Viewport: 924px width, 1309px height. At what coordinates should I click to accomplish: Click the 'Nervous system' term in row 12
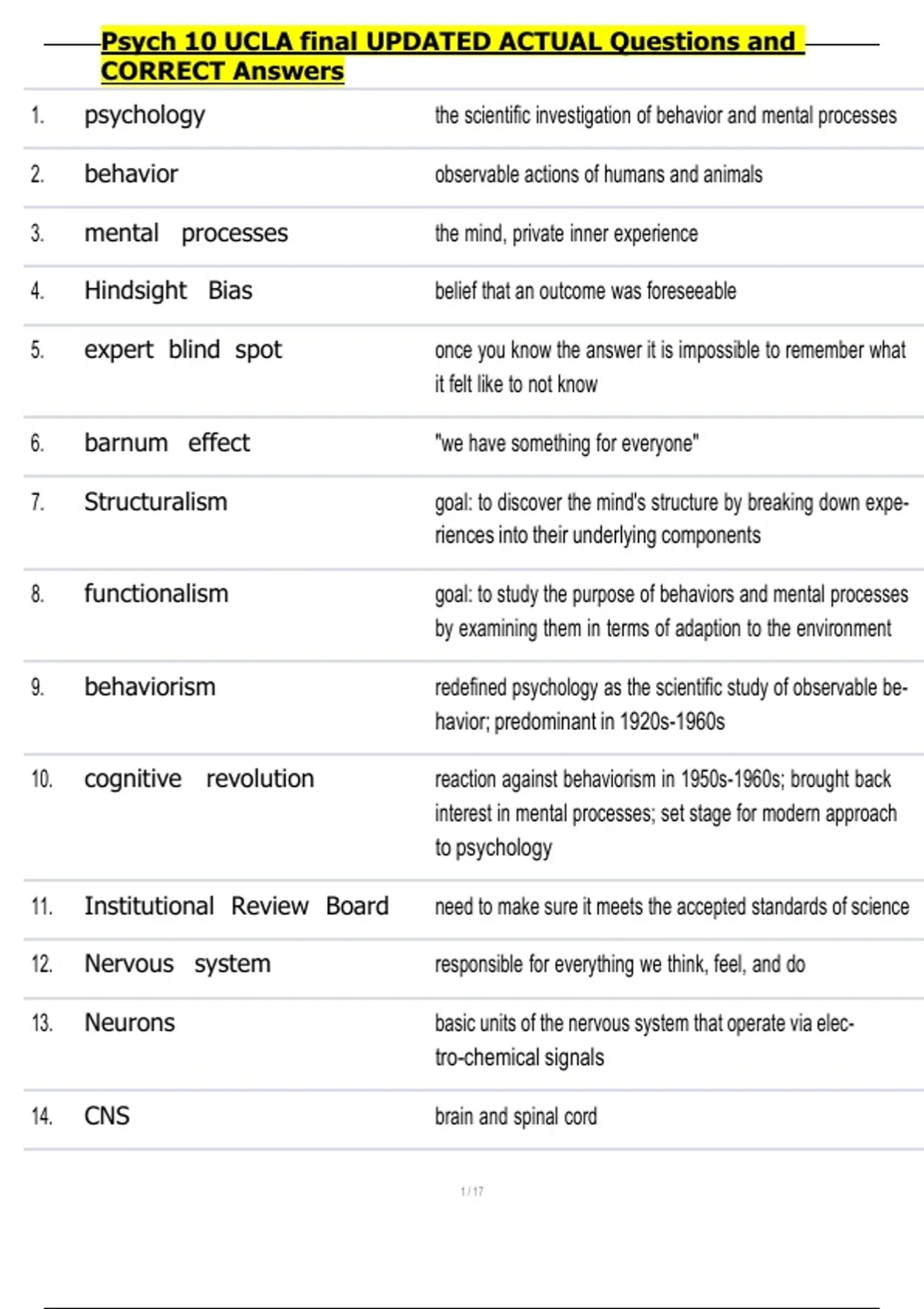[x=178, y=964]
